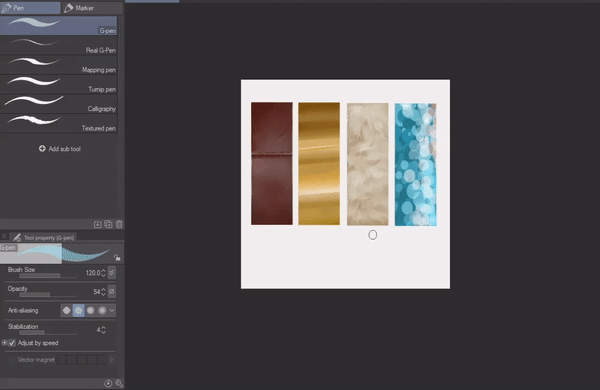
Task: Click the Stabilization stepper arrows
Action: pyautogui.click(x=103, y=330)
